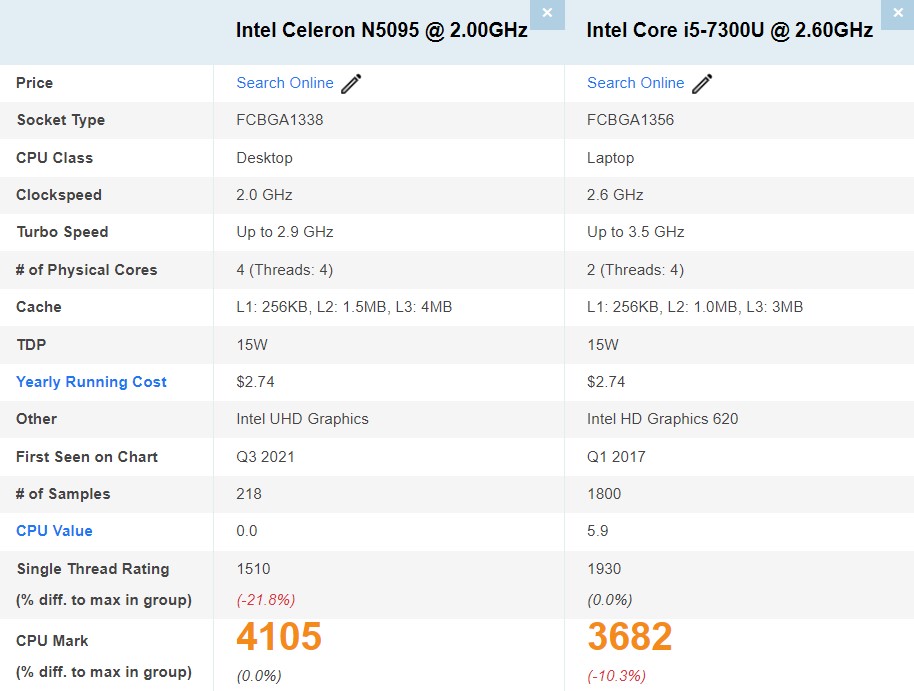Select 15W TDP value for Celeron N5095
Screen dimensions: 914x691
click(x=252, y=345)
